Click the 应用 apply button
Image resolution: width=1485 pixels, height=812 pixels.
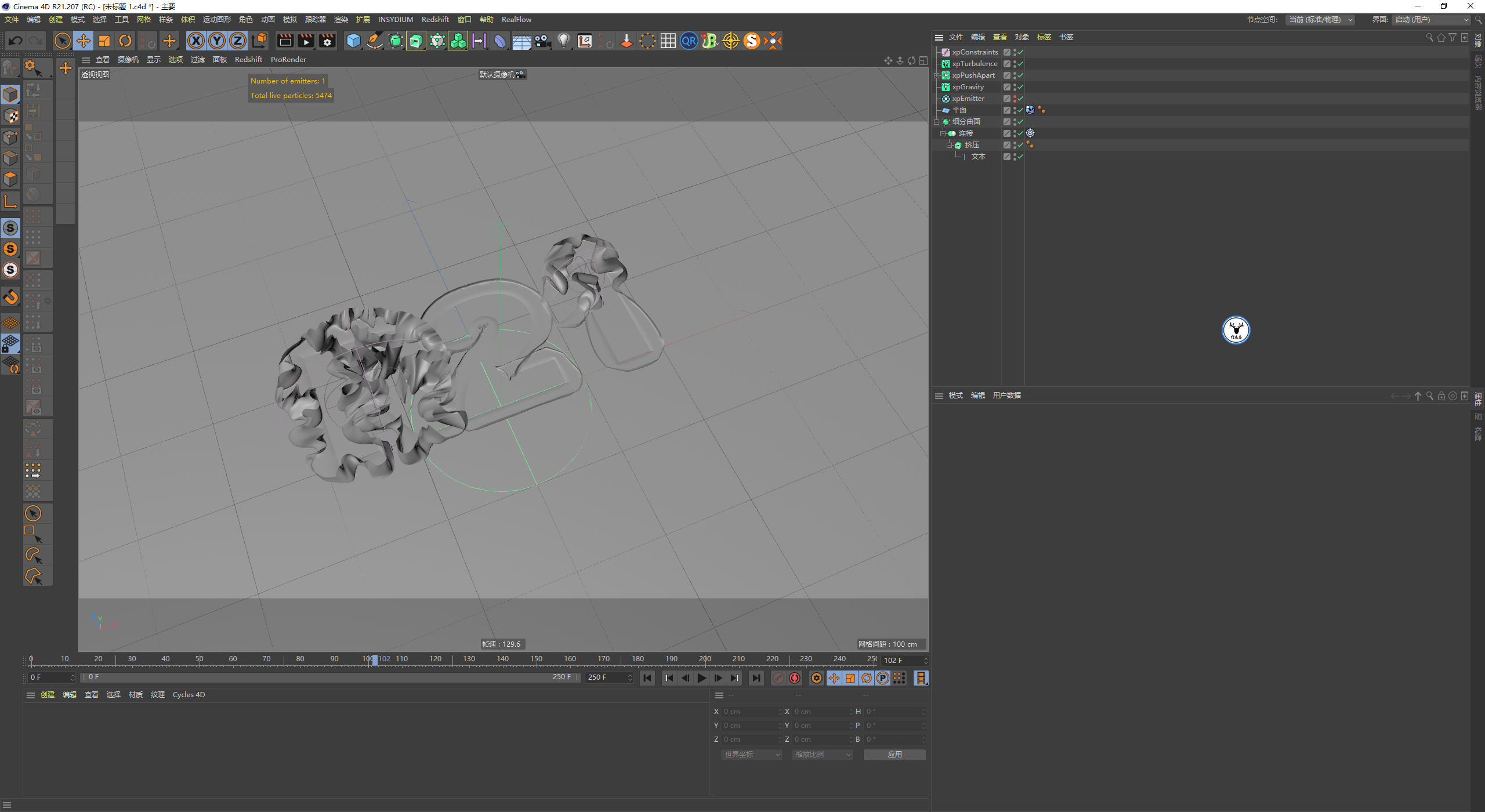[894, 755]
